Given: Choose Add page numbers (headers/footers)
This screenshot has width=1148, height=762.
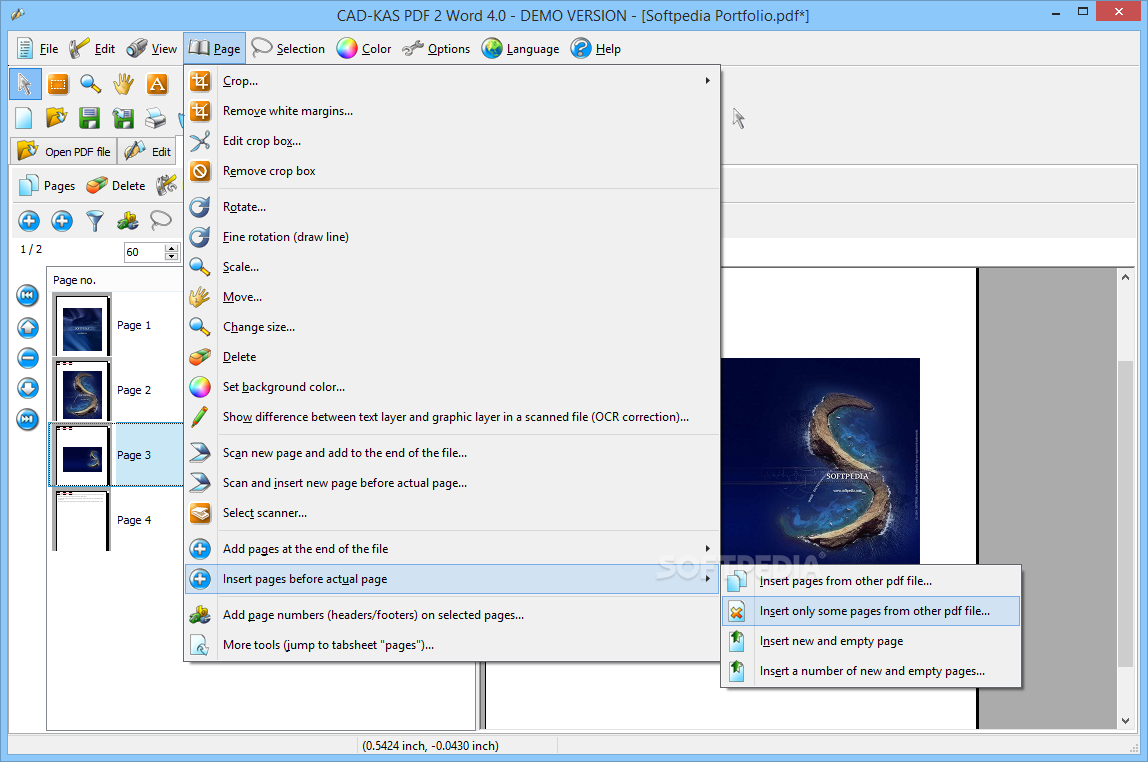Looking at the screenshot, I should (452, 615).
